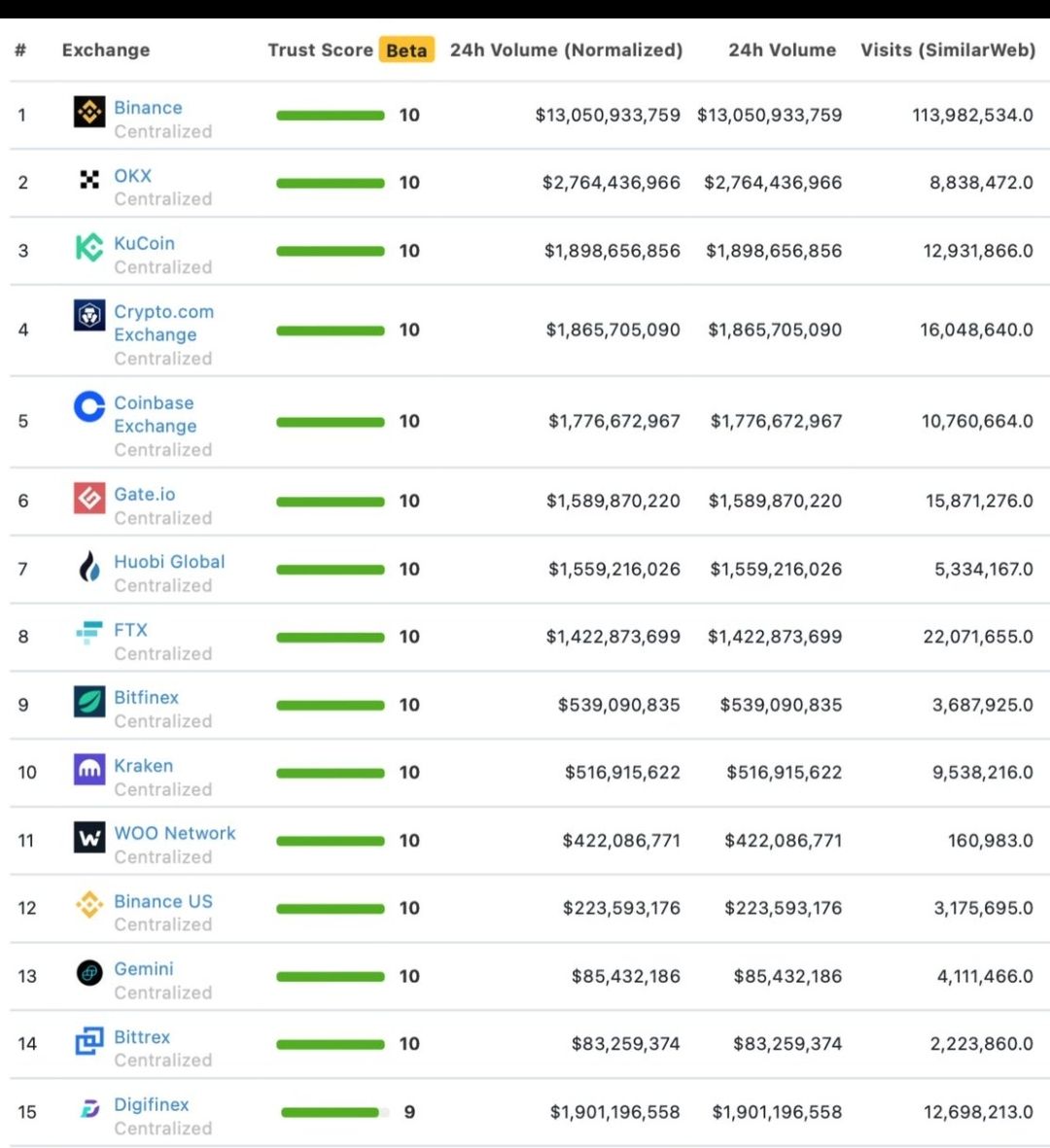
Task: Sort by Trust Score column header
Action: pos(320,50)
